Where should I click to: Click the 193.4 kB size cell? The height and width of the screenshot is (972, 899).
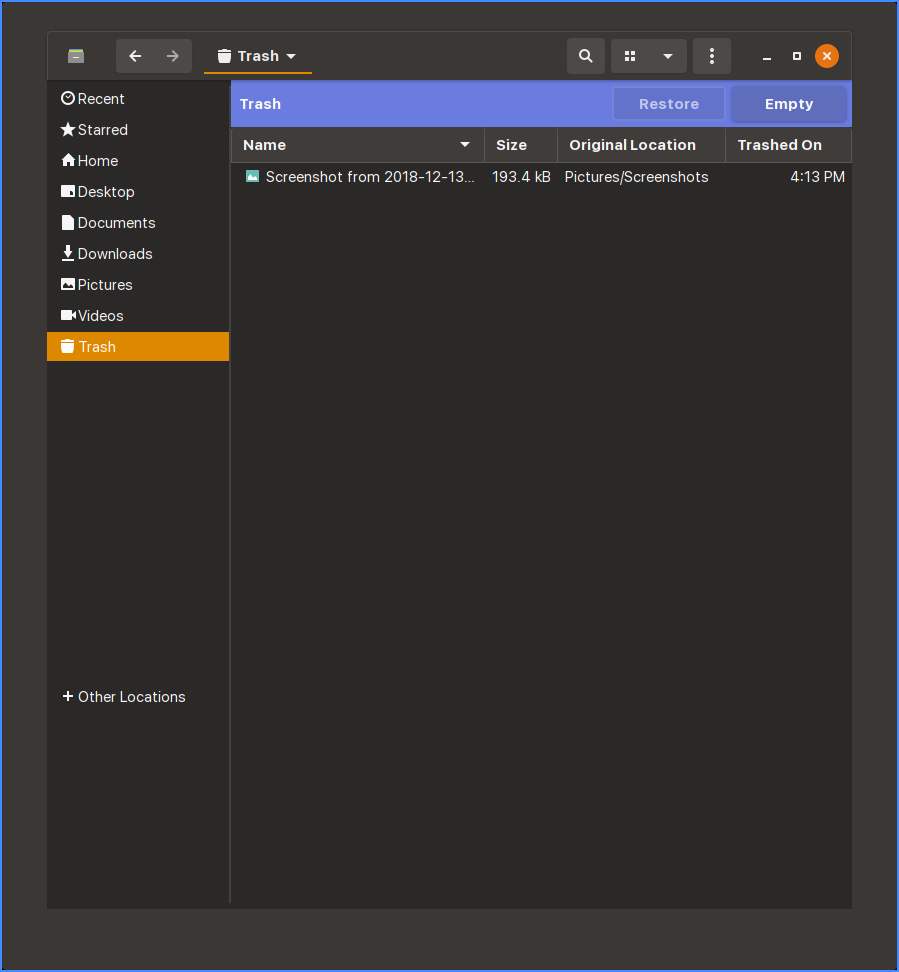pyautogui.click(x=521, y=177)
